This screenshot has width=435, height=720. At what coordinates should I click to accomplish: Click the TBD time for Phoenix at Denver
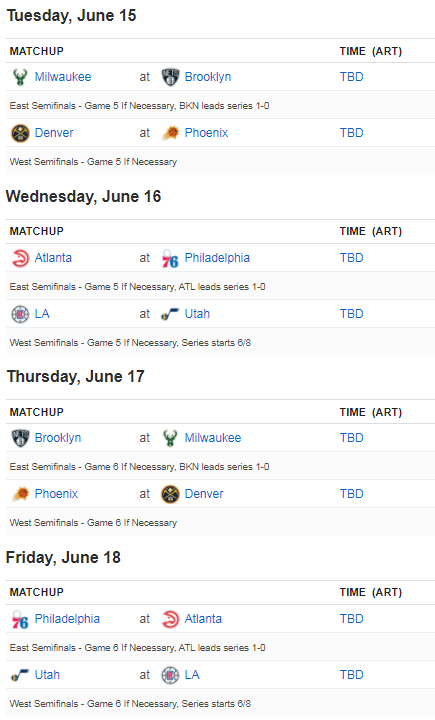click(x=351, y=494)
